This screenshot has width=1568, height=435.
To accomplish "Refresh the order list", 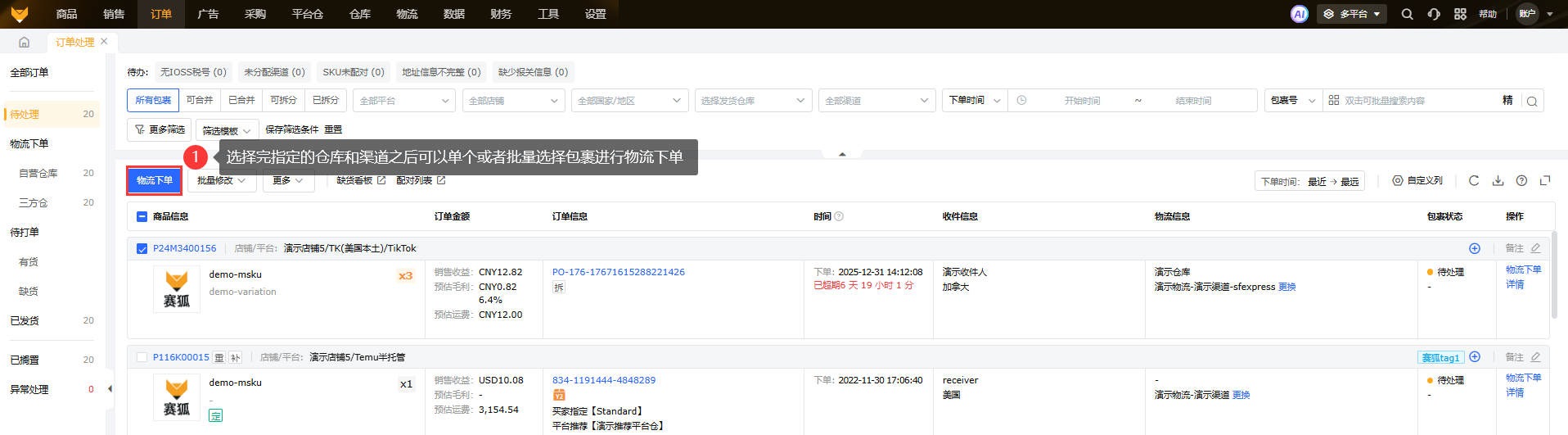I will coord(1474,180).
